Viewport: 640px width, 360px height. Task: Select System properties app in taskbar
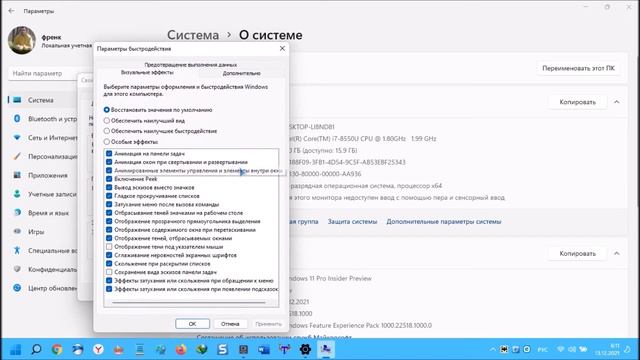326,349
